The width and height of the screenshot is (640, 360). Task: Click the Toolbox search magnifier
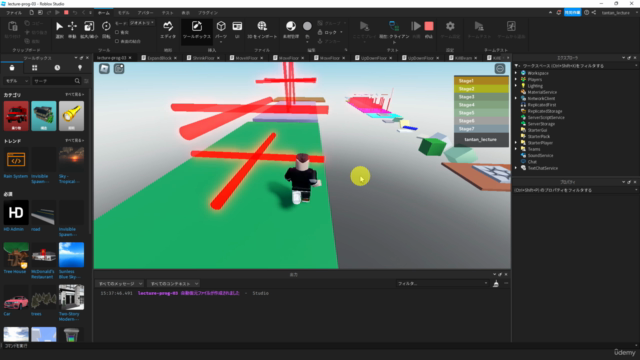point(77,81)
